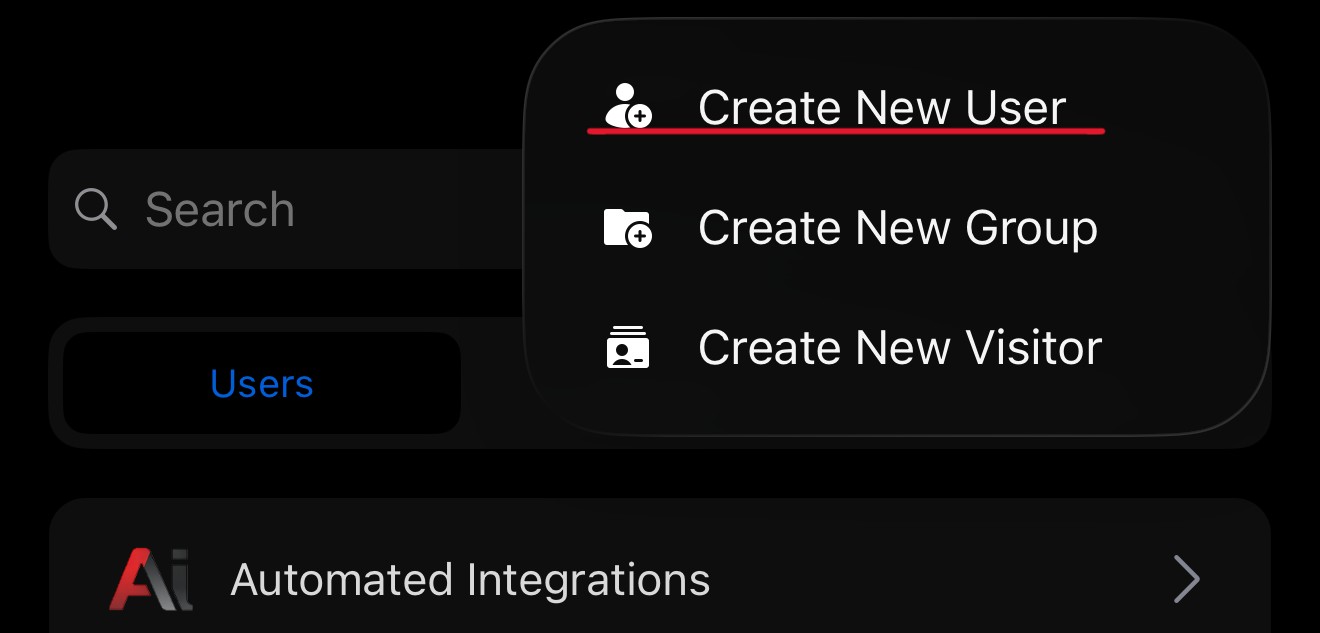The height and width of the screenshot is (633, 1320).
Task: Click the person-plus icon for new user
Action: click(629, 106)
